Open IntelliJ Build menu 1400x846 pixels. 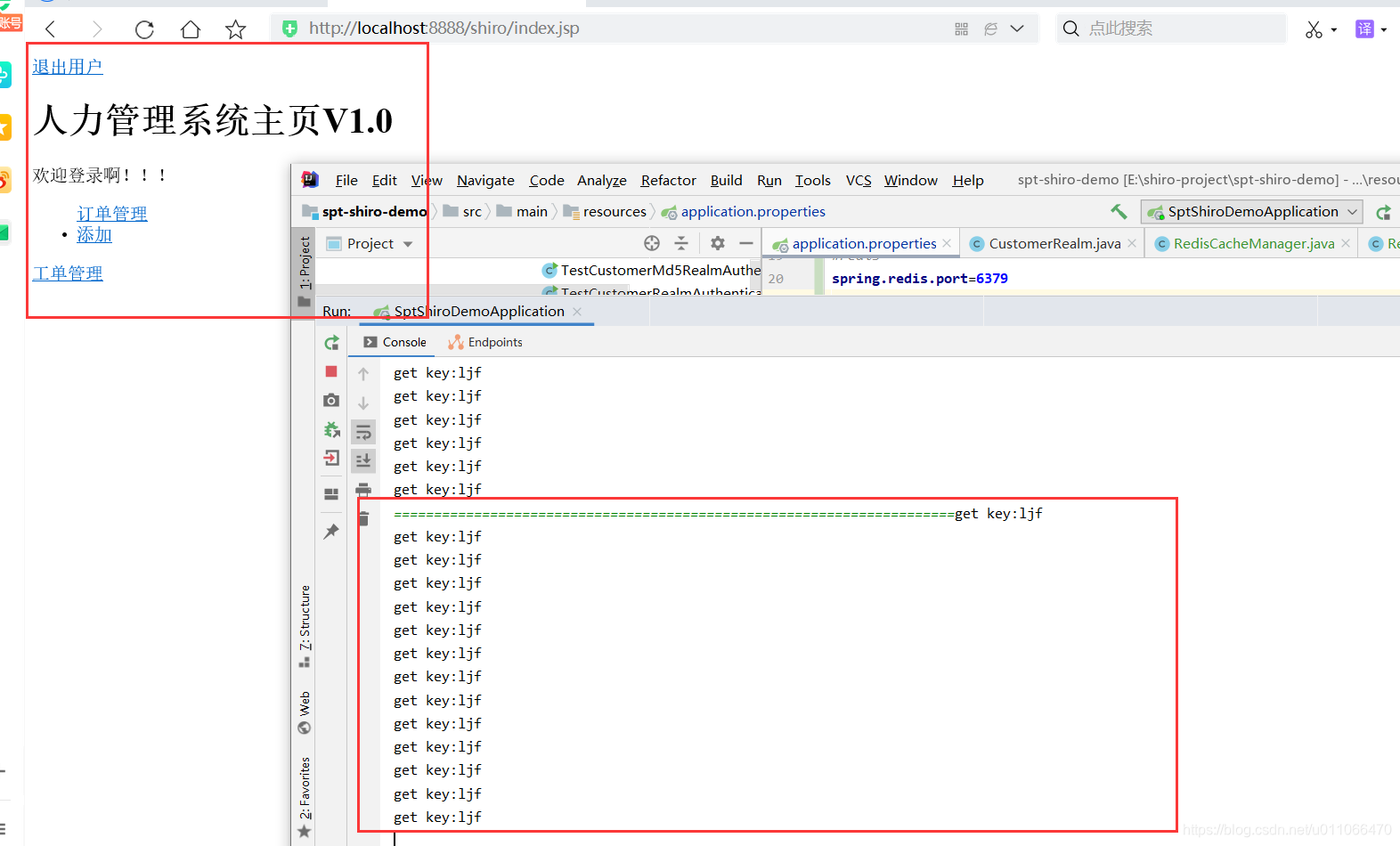coord(727,180)
